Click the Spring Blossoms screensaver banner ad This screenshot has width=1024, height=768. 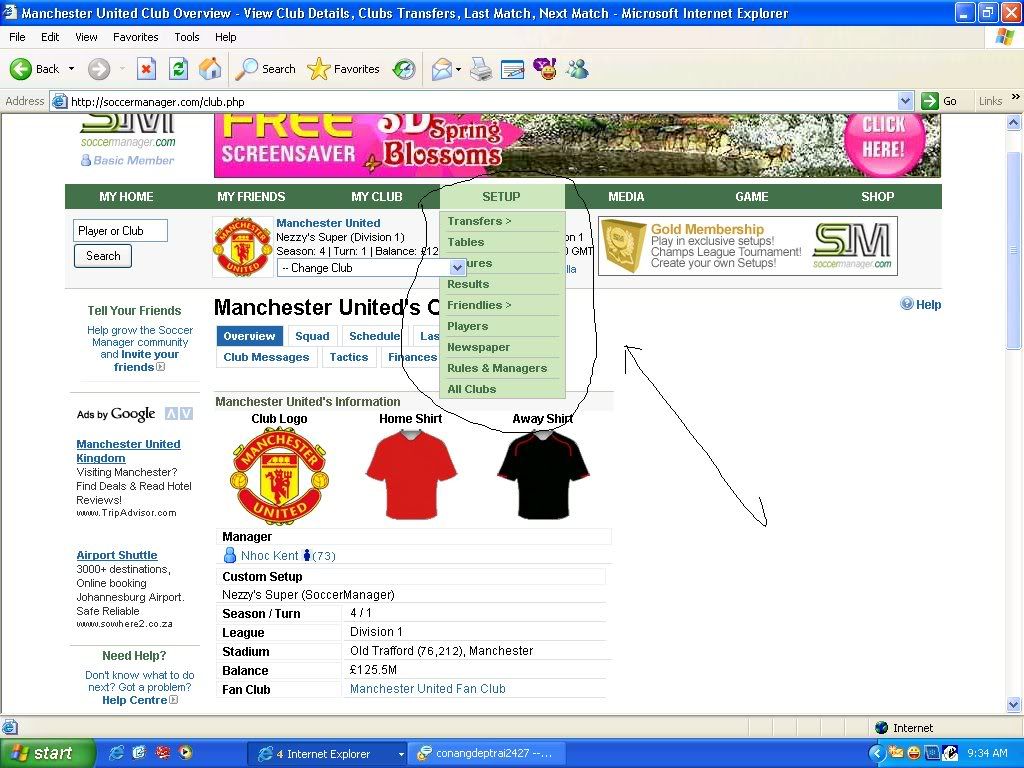click(577, 146)
